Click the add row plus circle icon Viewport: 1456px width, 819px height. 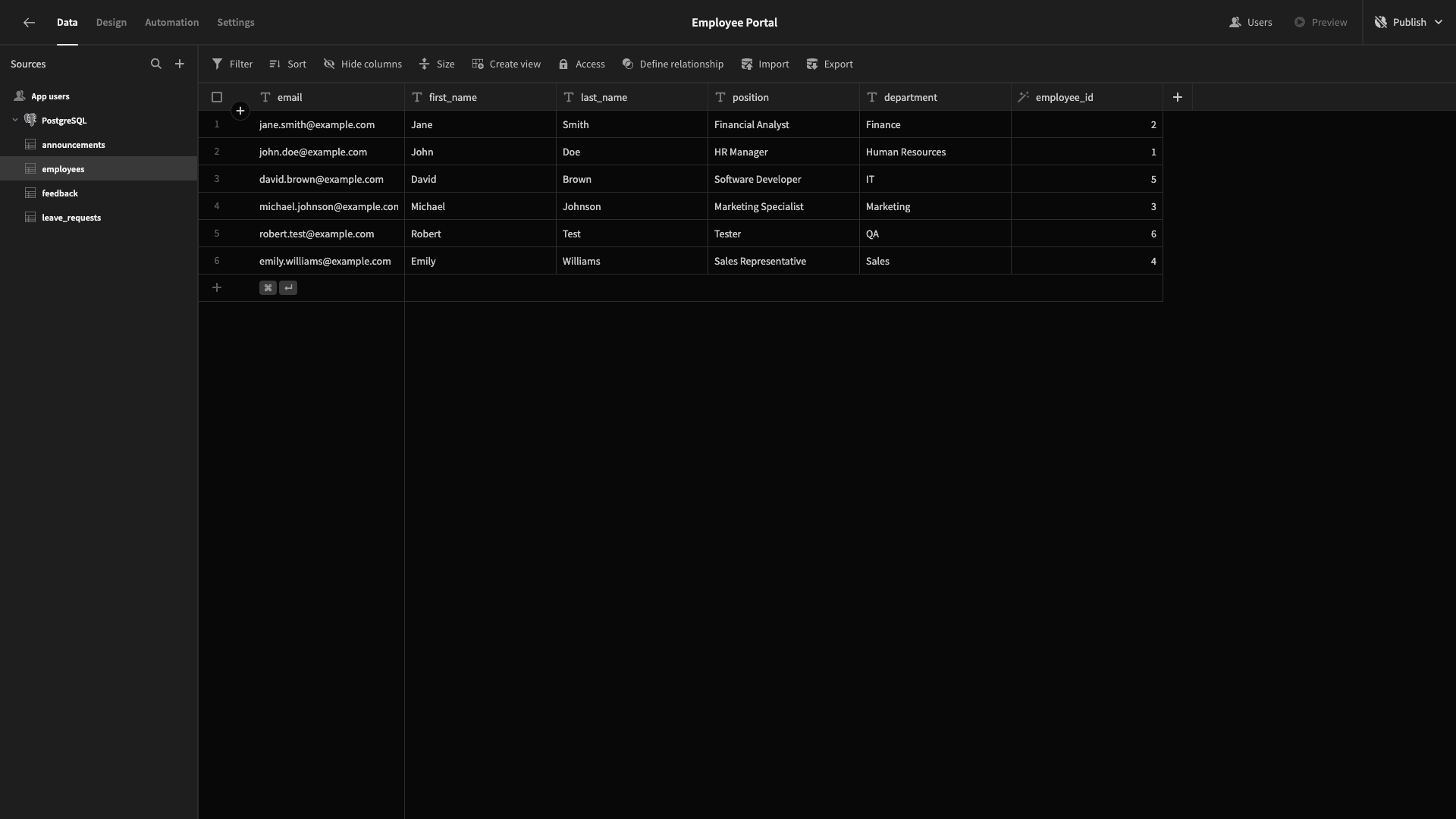coord(240,111)
